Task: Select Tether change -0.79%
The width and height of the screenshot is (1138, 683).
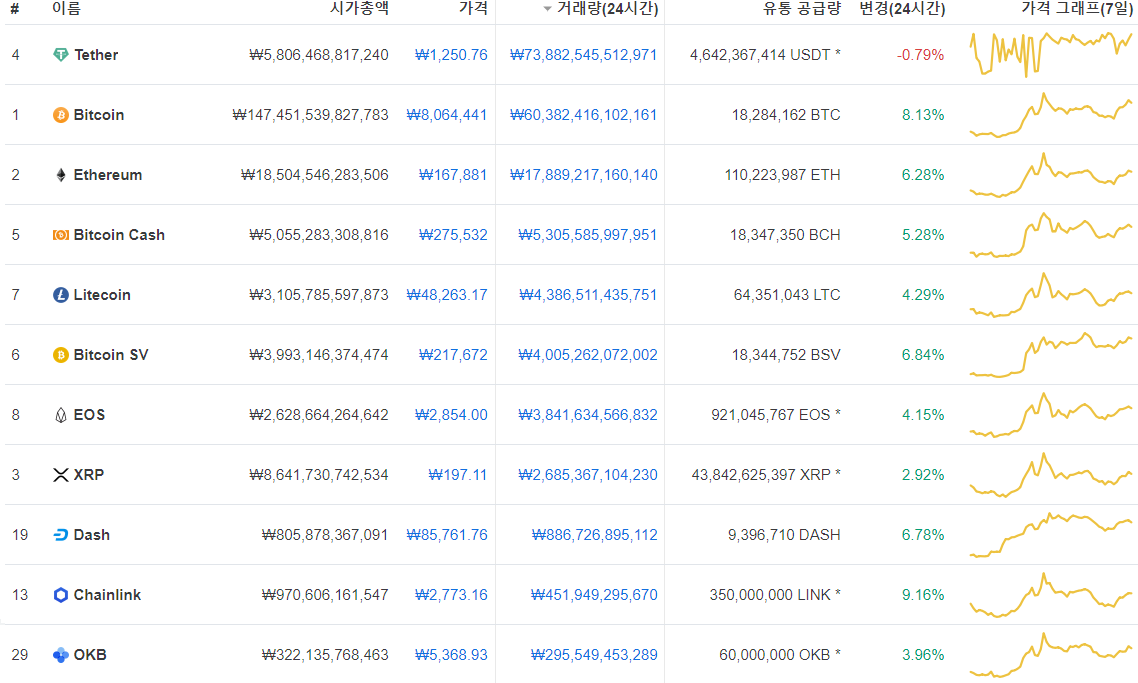Action: (x=920, y=54)
